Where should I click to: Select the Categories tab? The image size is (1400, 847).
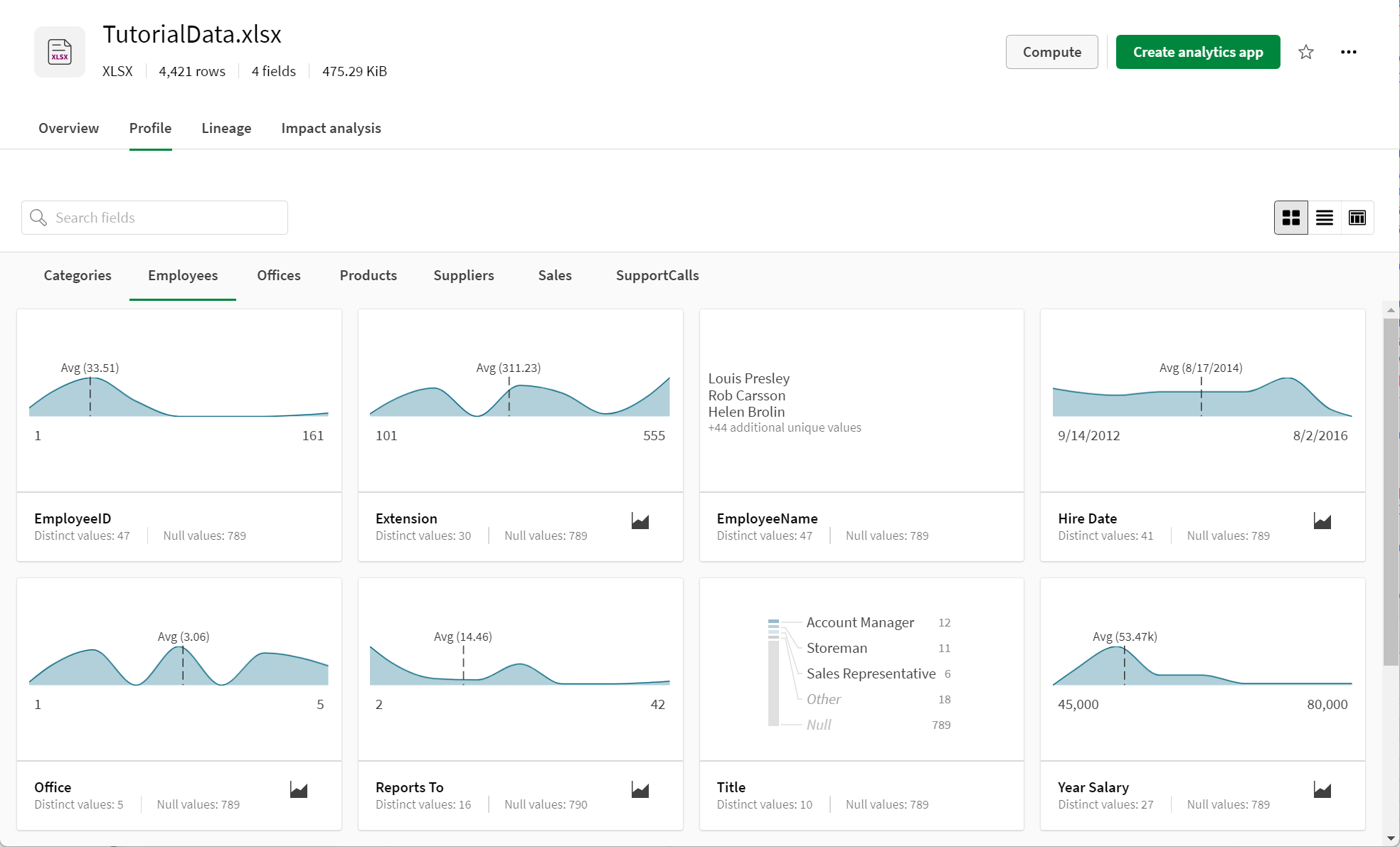tap(78, 275)
